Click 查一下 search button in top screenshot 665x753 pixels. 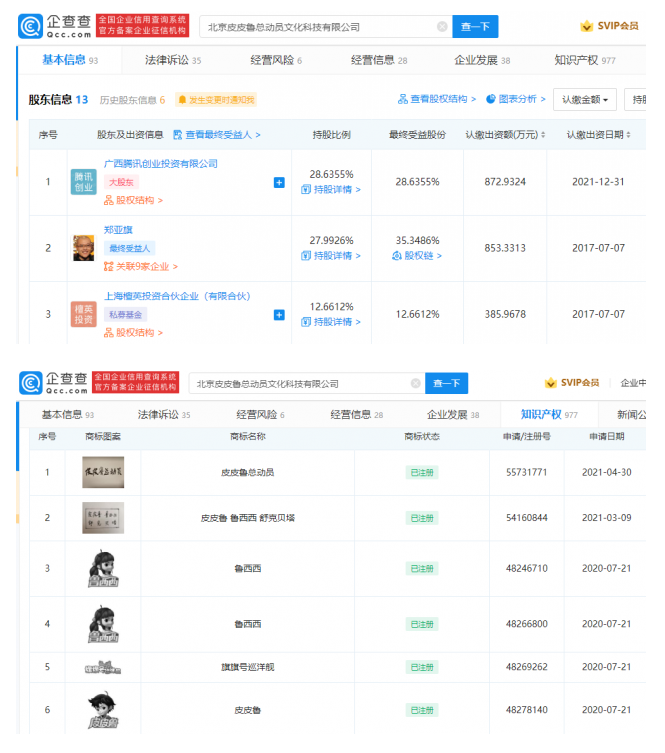coord(475,26)
